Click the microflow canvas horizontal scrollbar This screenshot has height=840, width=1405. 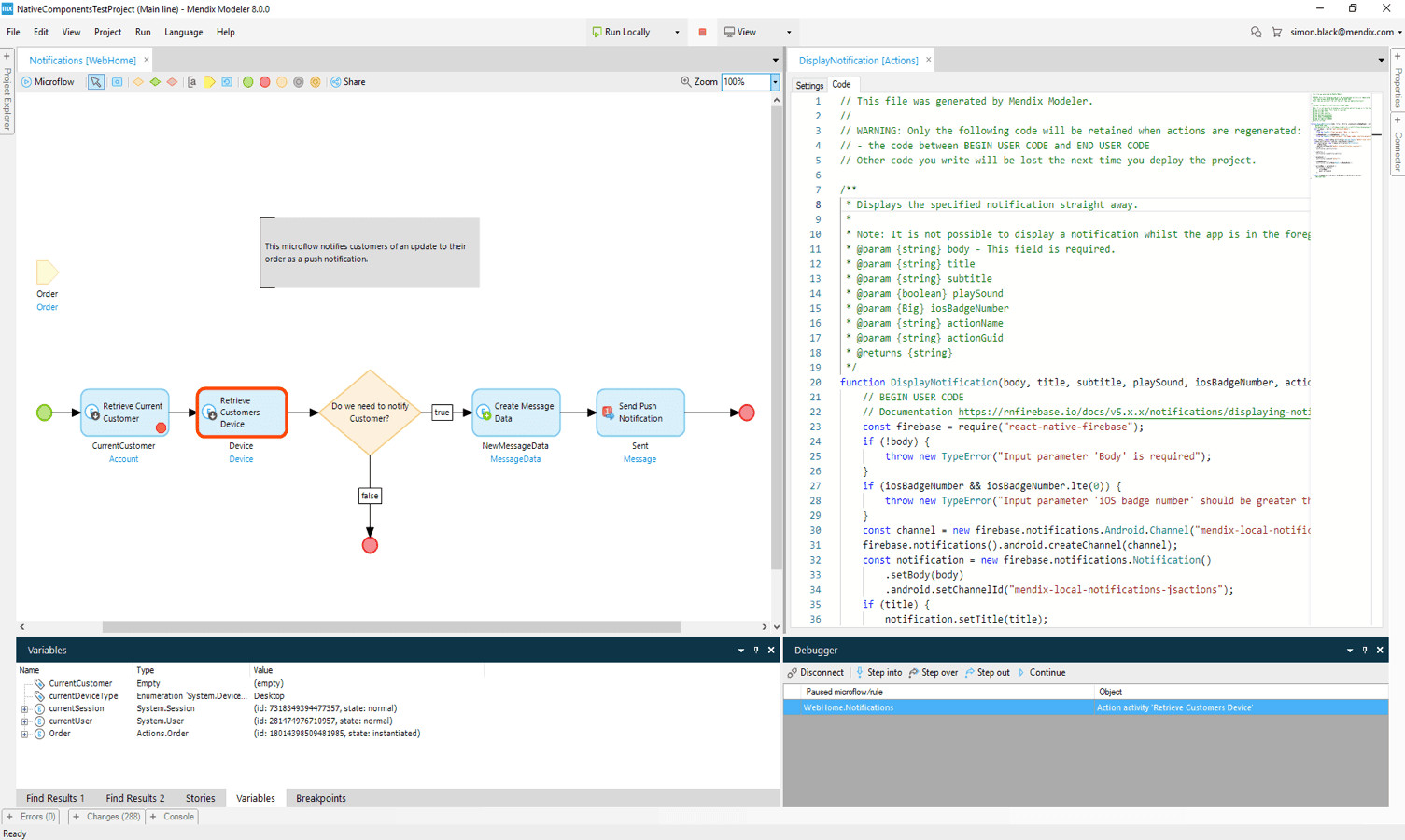pos(390,627)
